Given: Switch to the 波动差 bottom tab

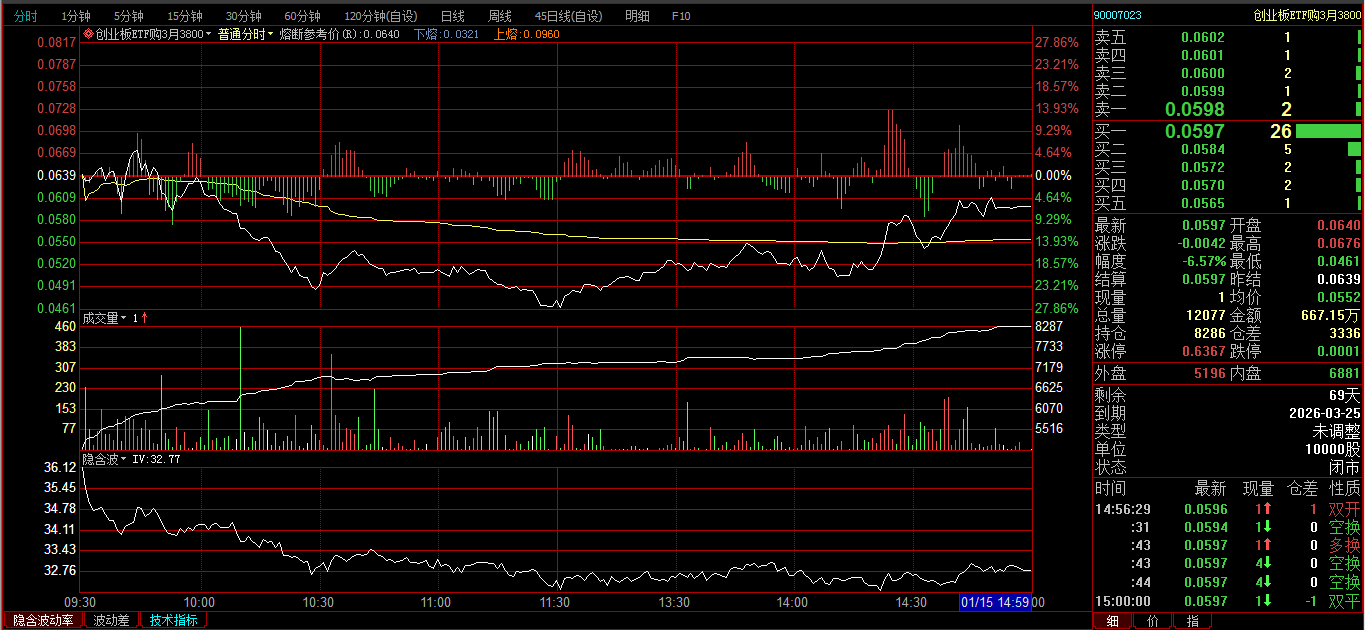Looking at the screenshot, I should (x=111, y=620).
